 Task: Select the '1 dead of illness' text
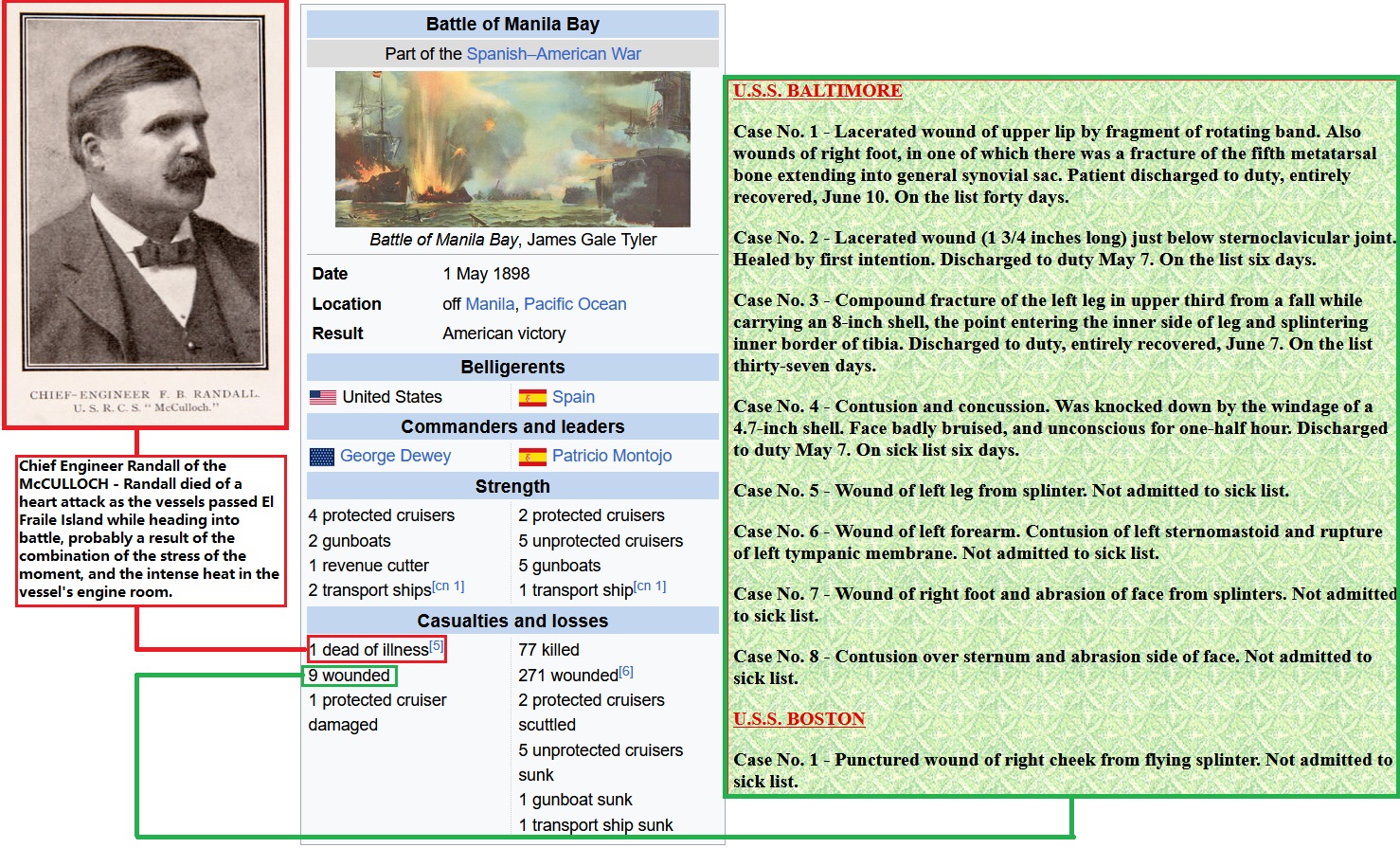pos(368,650)
